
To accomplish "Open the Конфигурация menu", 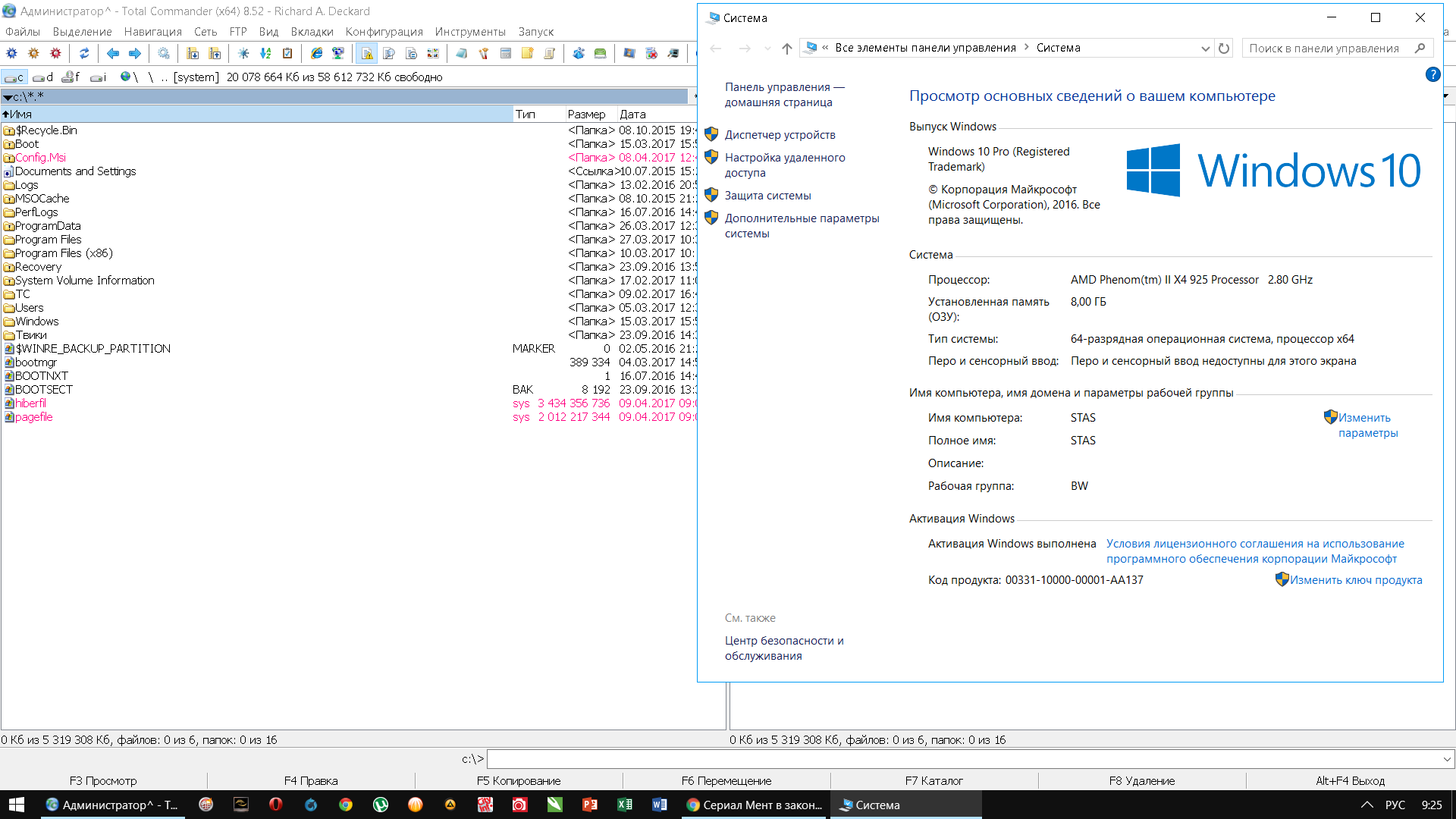I will tap(384, 32).
